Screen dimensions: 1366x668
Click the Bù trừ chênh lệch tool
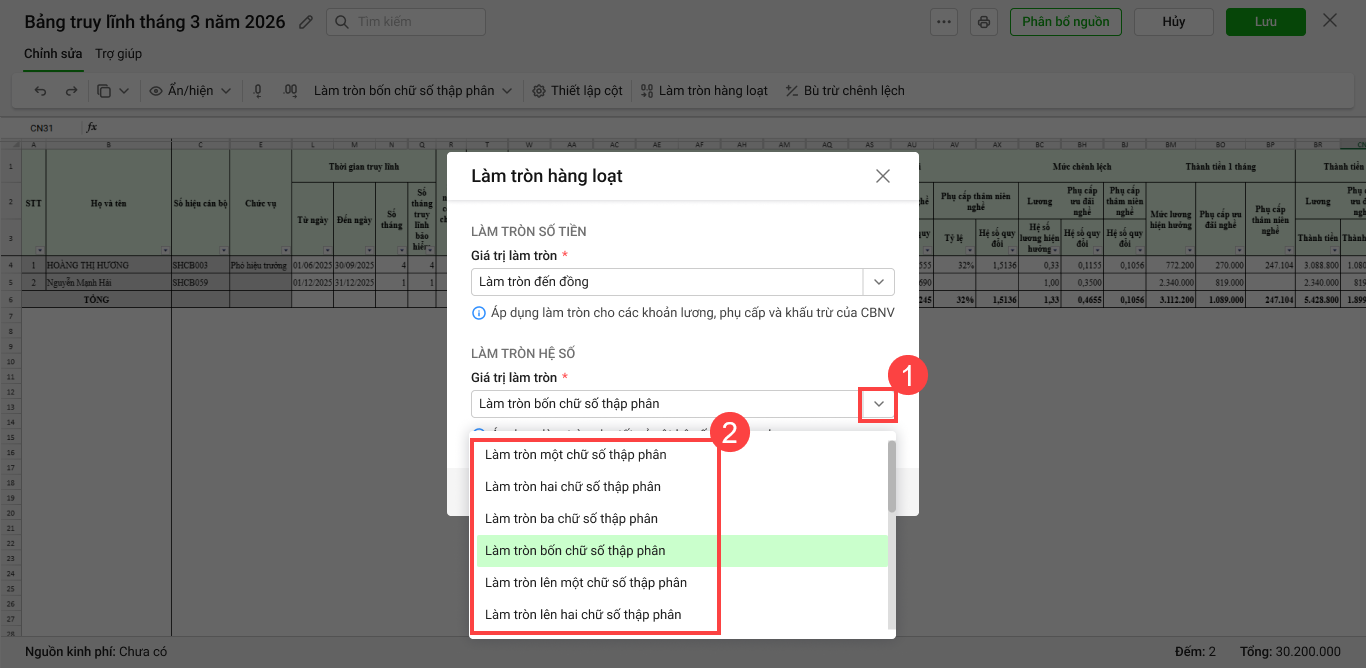coord(845,91)
